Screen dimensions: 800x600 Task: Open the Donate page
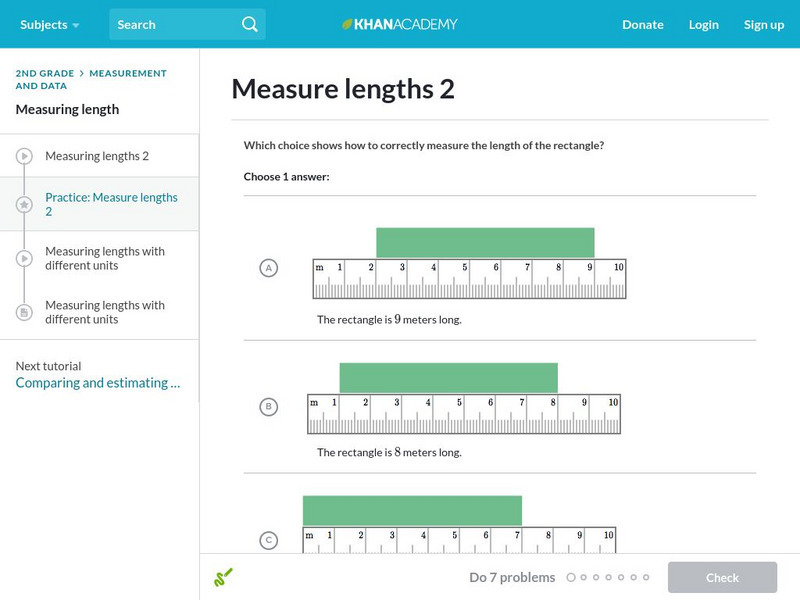tap(642, 24)
